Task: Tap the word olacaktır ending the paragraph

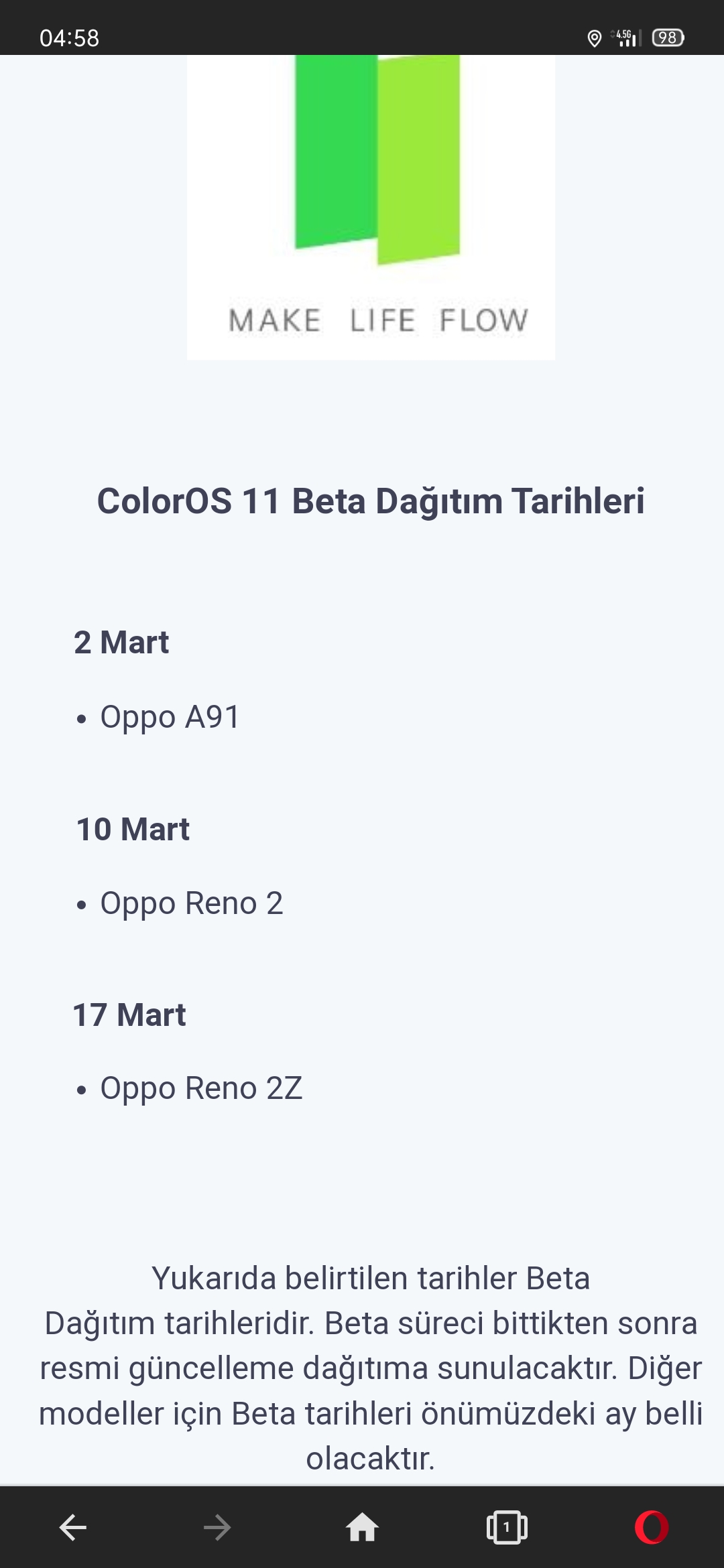Action: pyautogui.click(x=371, y=1458)
